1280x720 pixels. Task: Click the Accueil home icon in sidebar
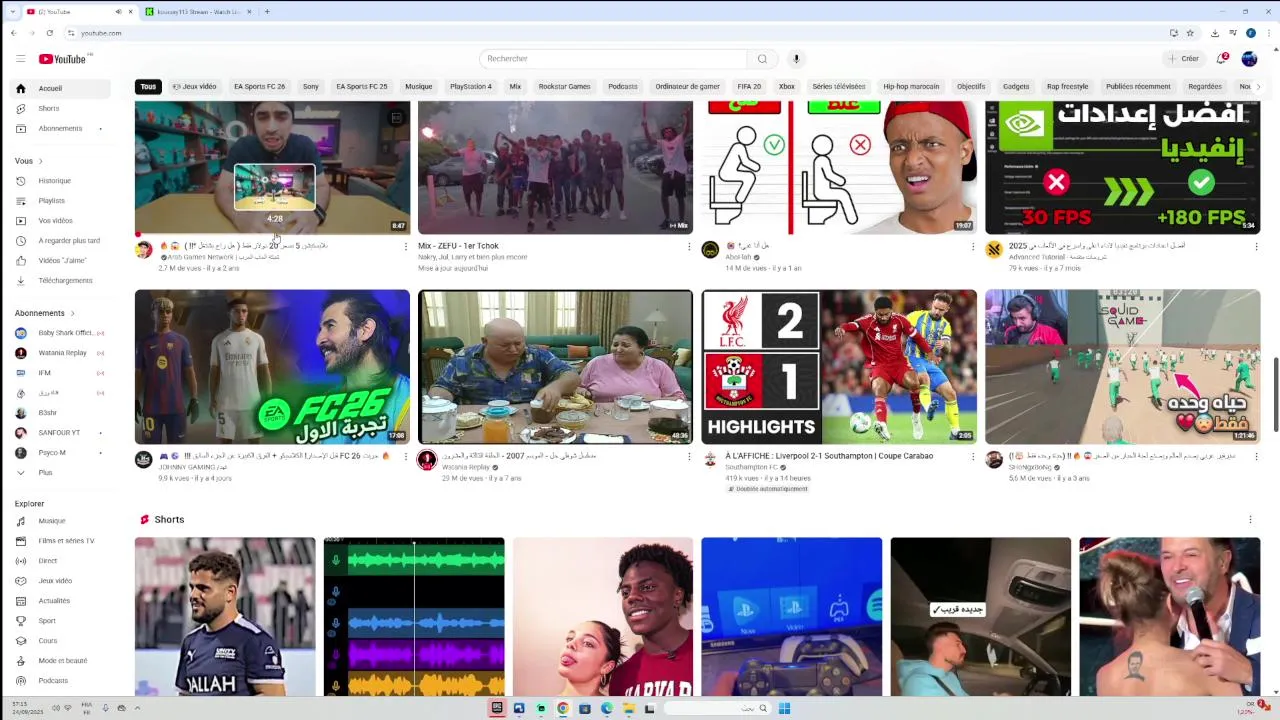coord(20,88)
